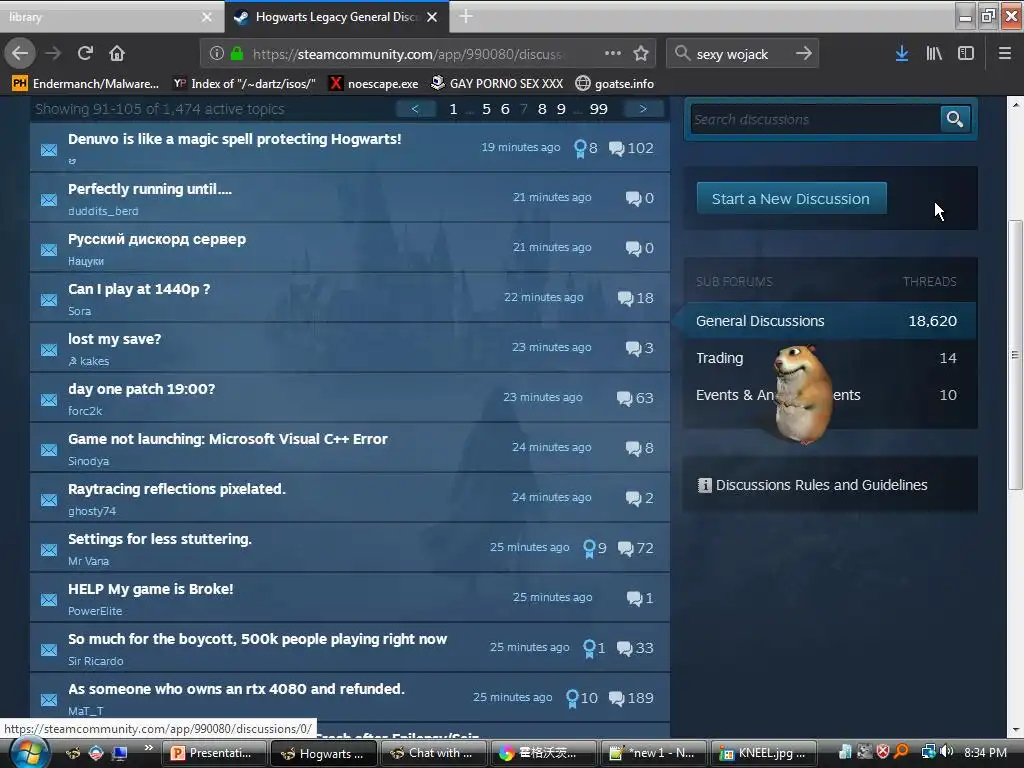Click the volume speaker icon in system tray
Image resolution: width=1024 pixels, height=768 pixels.
point(947,752)
